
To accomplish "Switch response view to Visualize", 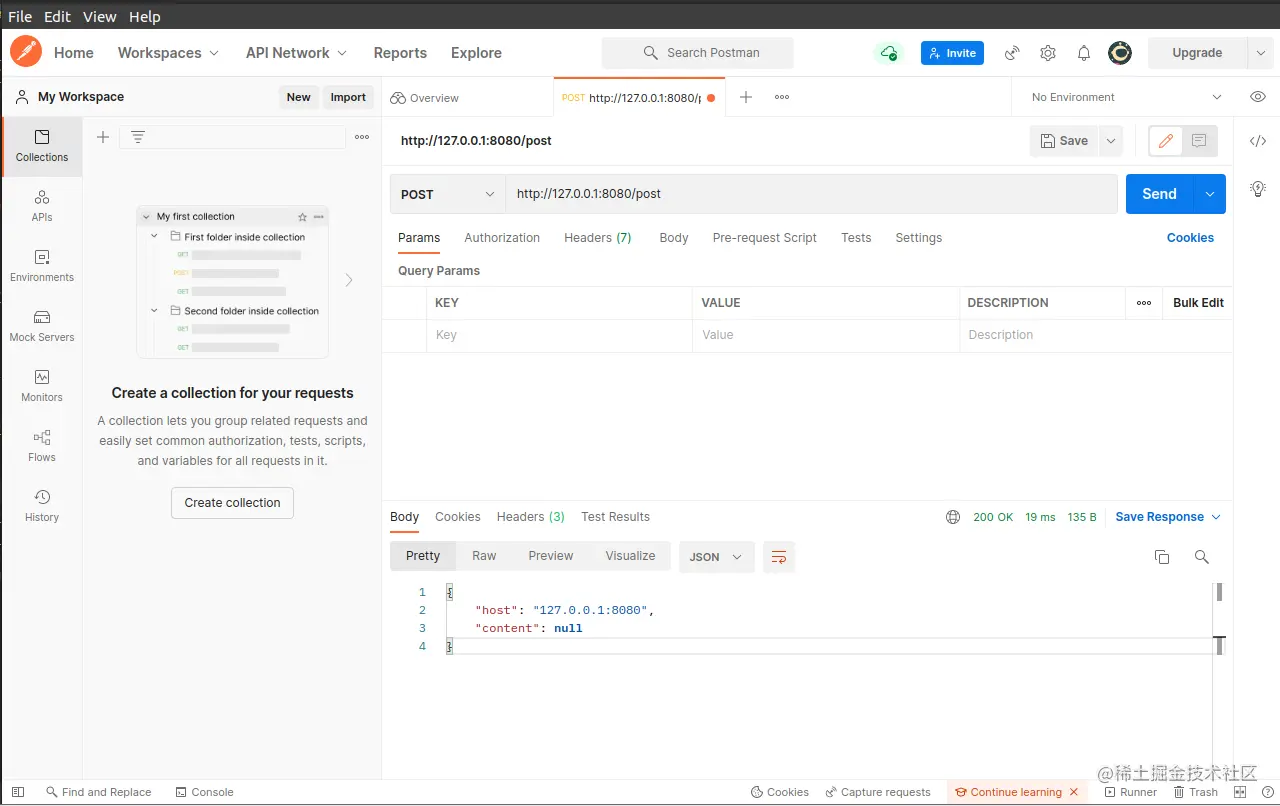I will coord(630,556).
